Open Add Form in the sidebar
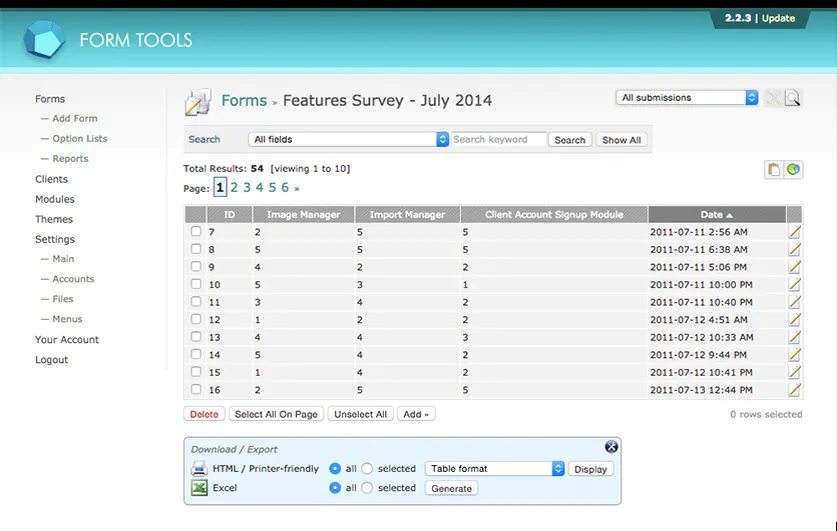This screenshot has width=837, height=531. click(x=75, y=118)
